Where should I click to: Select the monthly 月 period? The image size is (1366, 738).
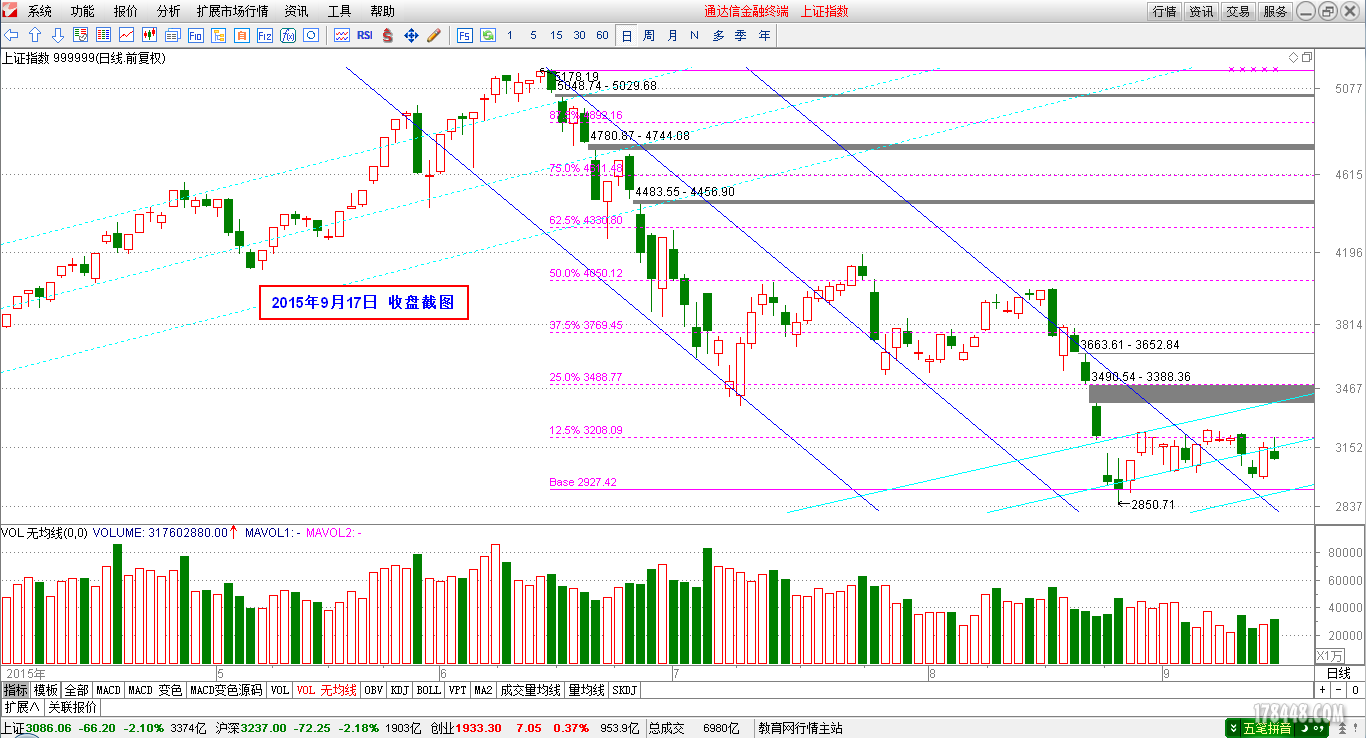click(672, 35)
